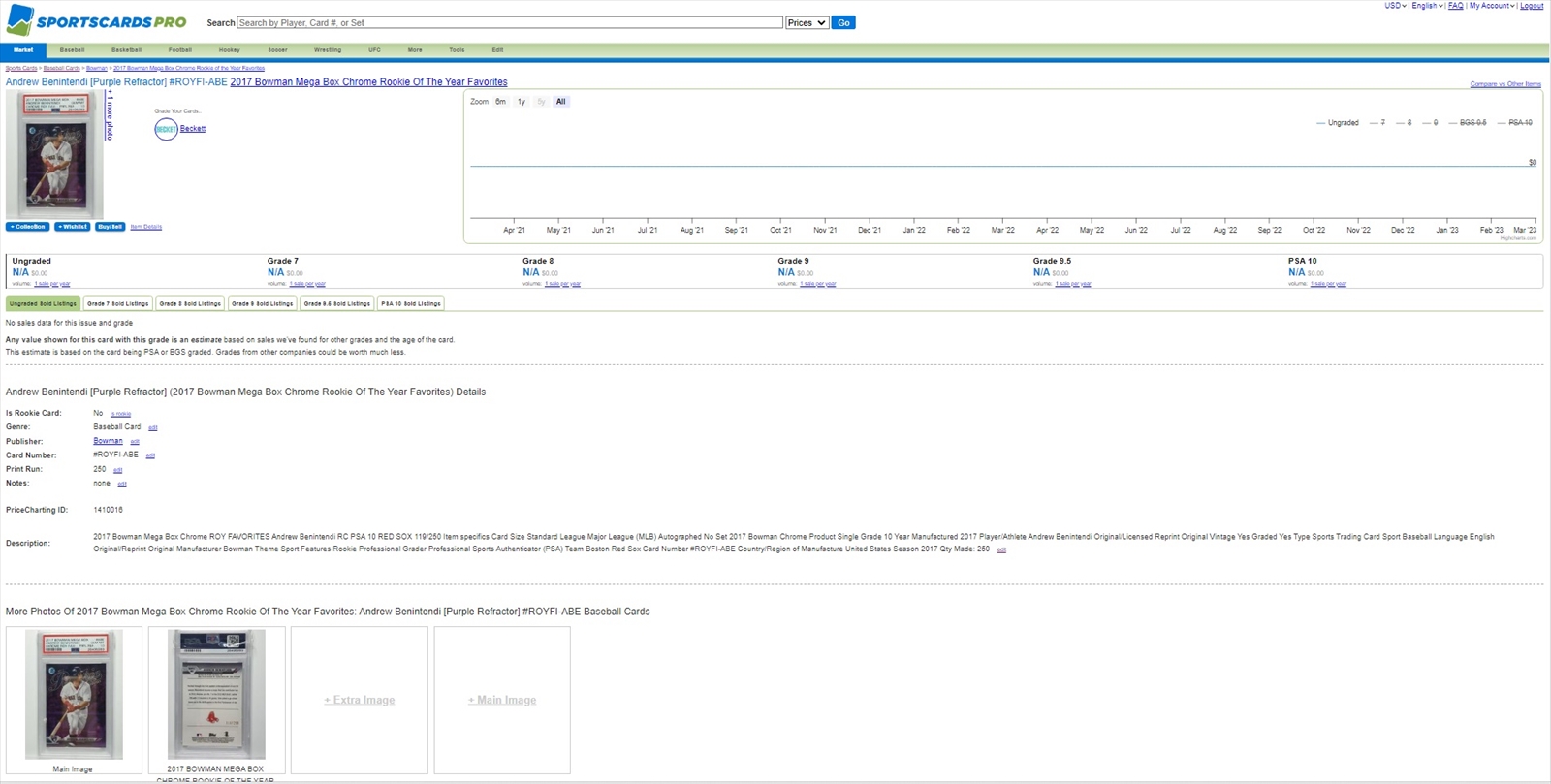This screenshot has height=784, width=1551.
Task: Open the Soccer menu
Action: click(277, 49)
